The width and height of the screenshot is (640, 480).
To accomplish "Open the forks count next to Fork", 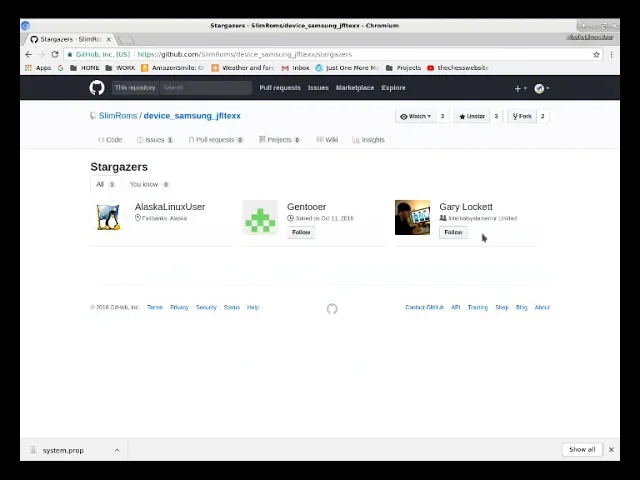I will click(543, 116).
